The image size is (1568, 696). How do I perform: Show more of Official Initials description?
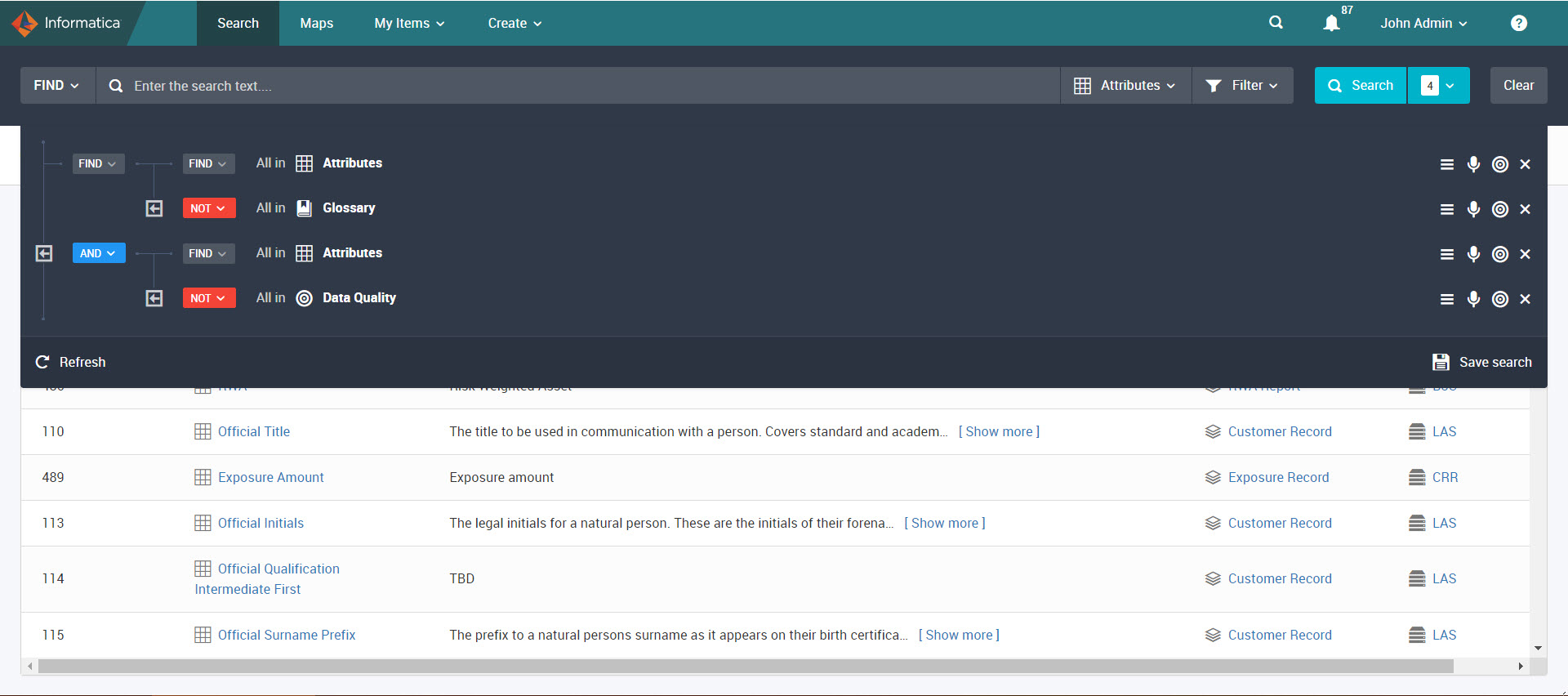point(945,523)
